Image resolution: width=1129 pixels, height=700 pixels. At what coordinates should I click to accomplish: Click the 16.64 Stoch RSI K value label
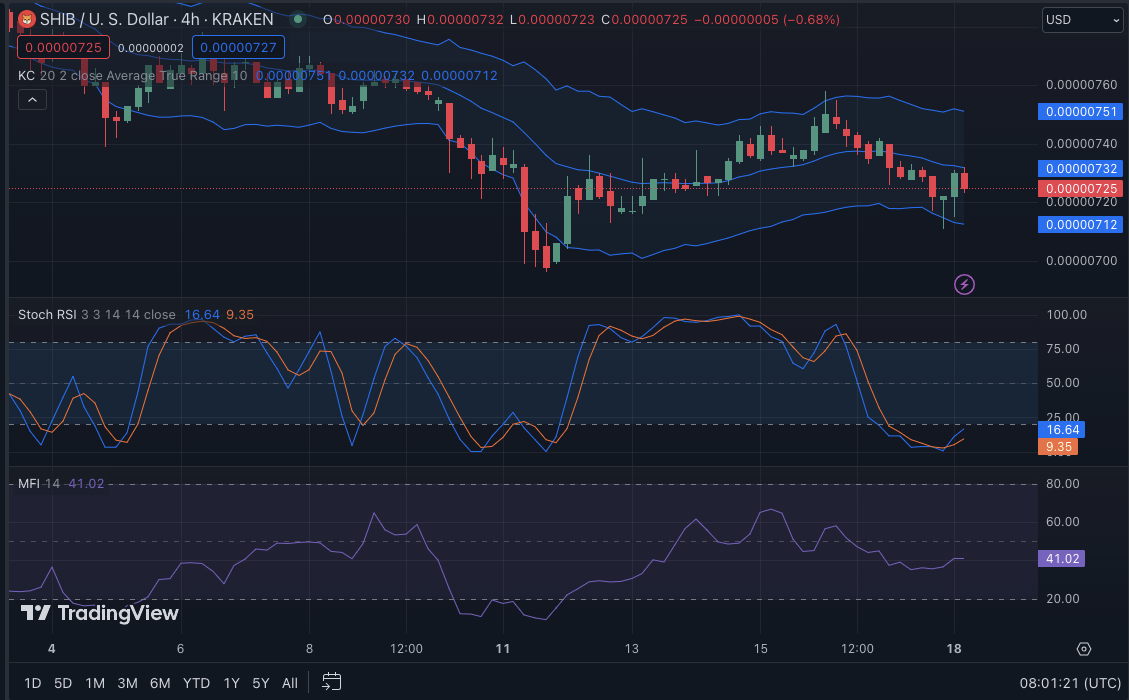[1062, 430]
